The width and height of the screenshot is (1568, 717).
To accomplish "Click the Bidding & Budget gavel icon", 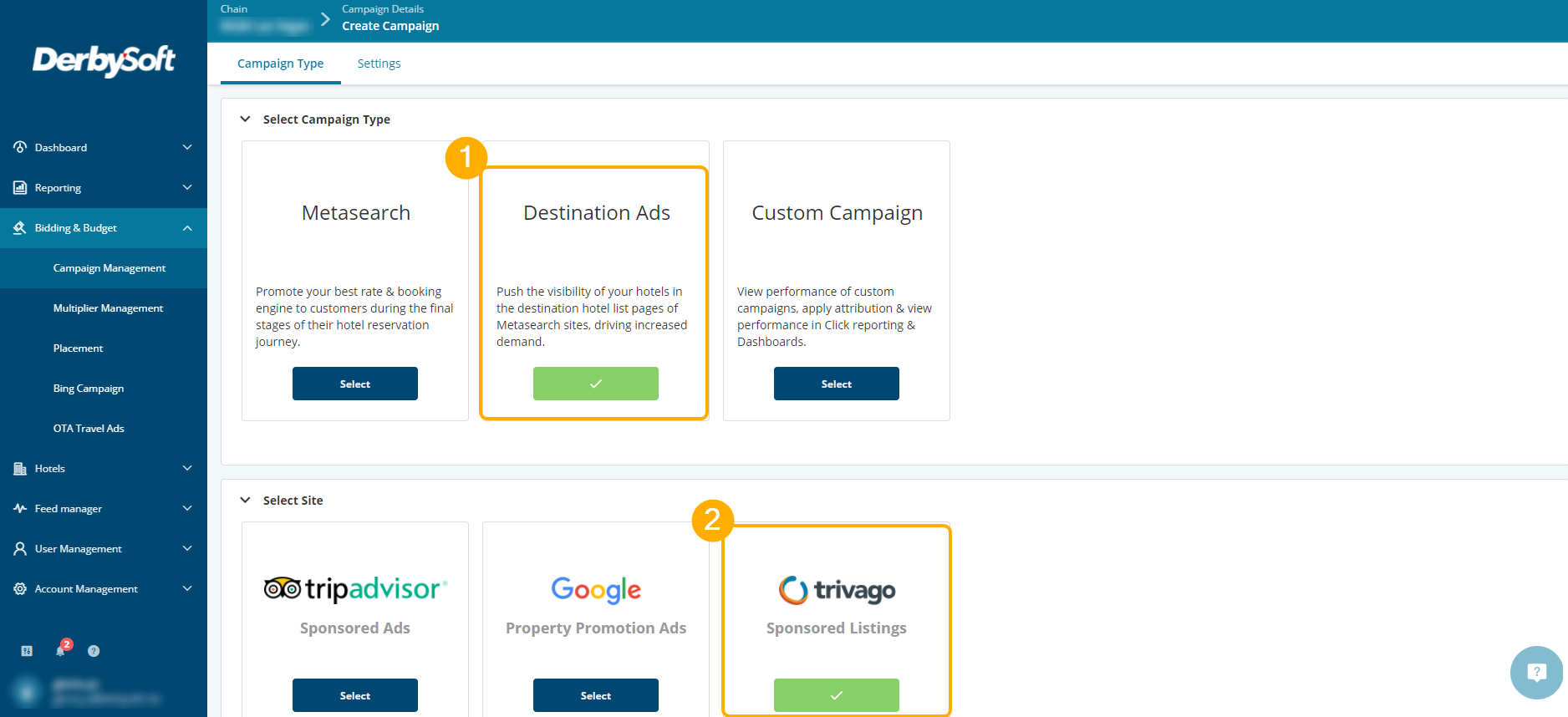I will click(20, 227).
